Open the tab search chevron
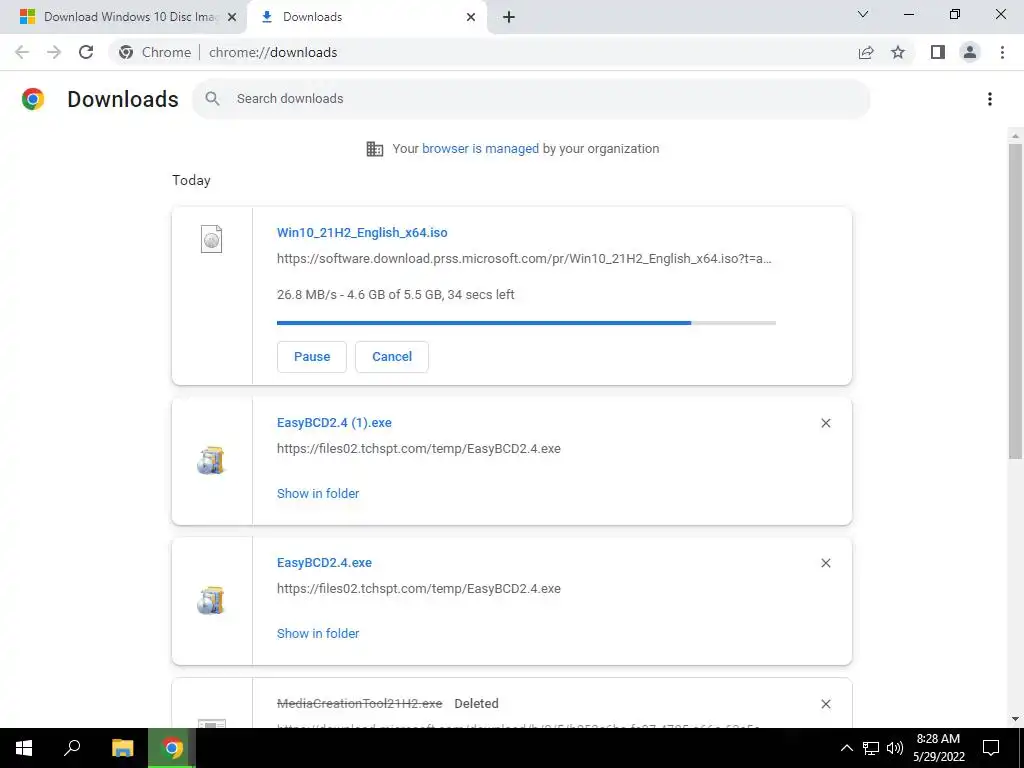 tap(863, 14)
